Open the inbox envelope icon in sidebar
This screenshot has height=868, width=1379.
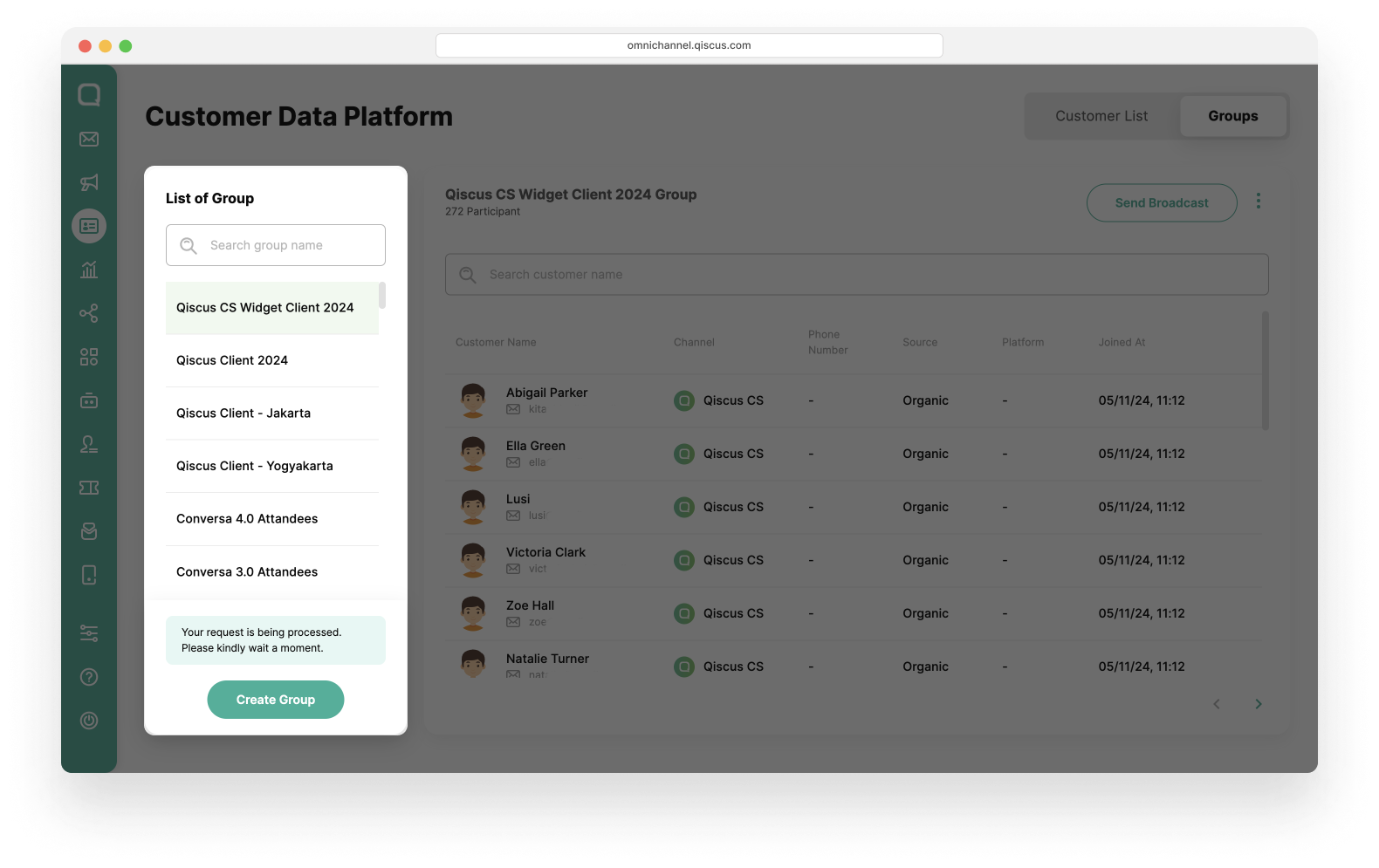pyautogui.click(x=89, y=139)
